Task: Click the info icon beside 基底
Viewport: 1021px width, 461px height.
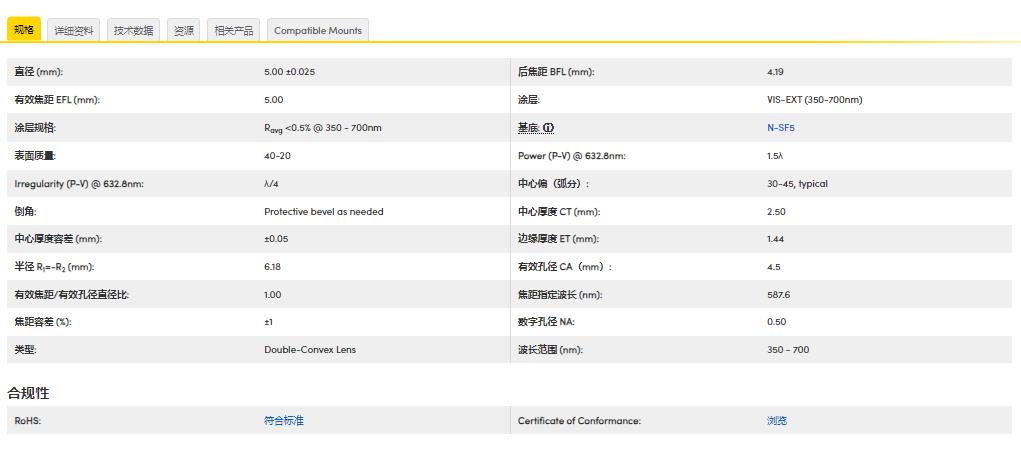Action: tap(548, 128)
